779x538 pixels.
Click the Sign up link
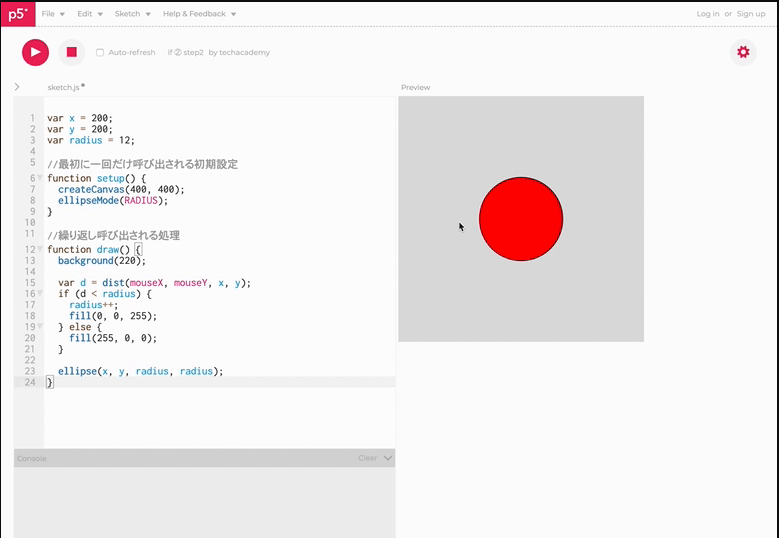[751, 14]
